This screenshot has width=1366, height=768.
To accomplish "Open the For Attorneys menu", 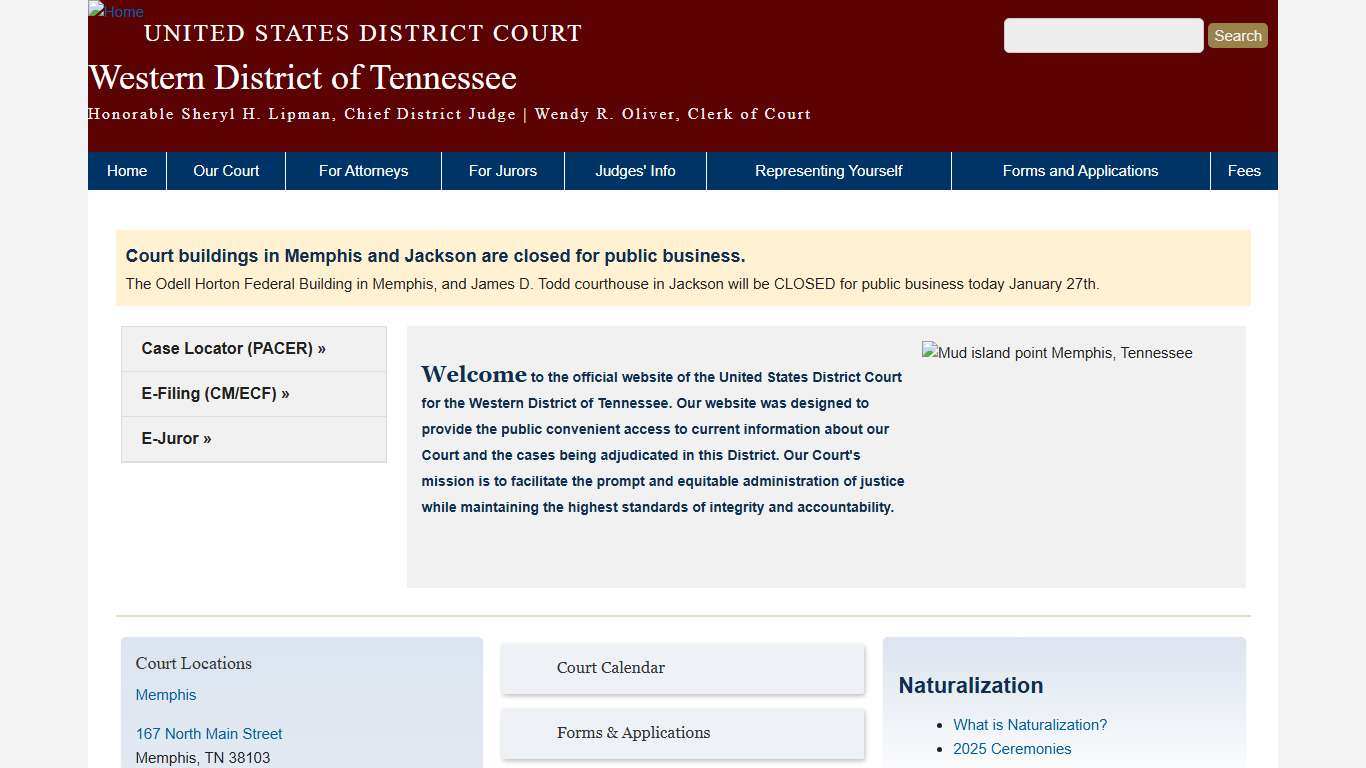I will [x=363, y=170].
